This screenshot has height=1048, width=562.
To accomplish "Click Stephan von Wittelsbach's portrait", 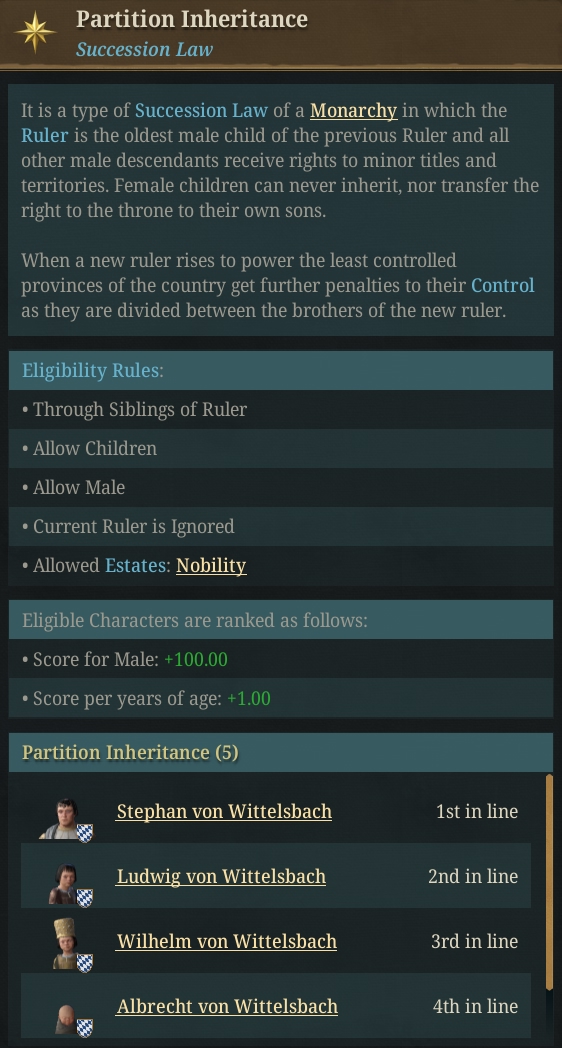I will 61,817.
